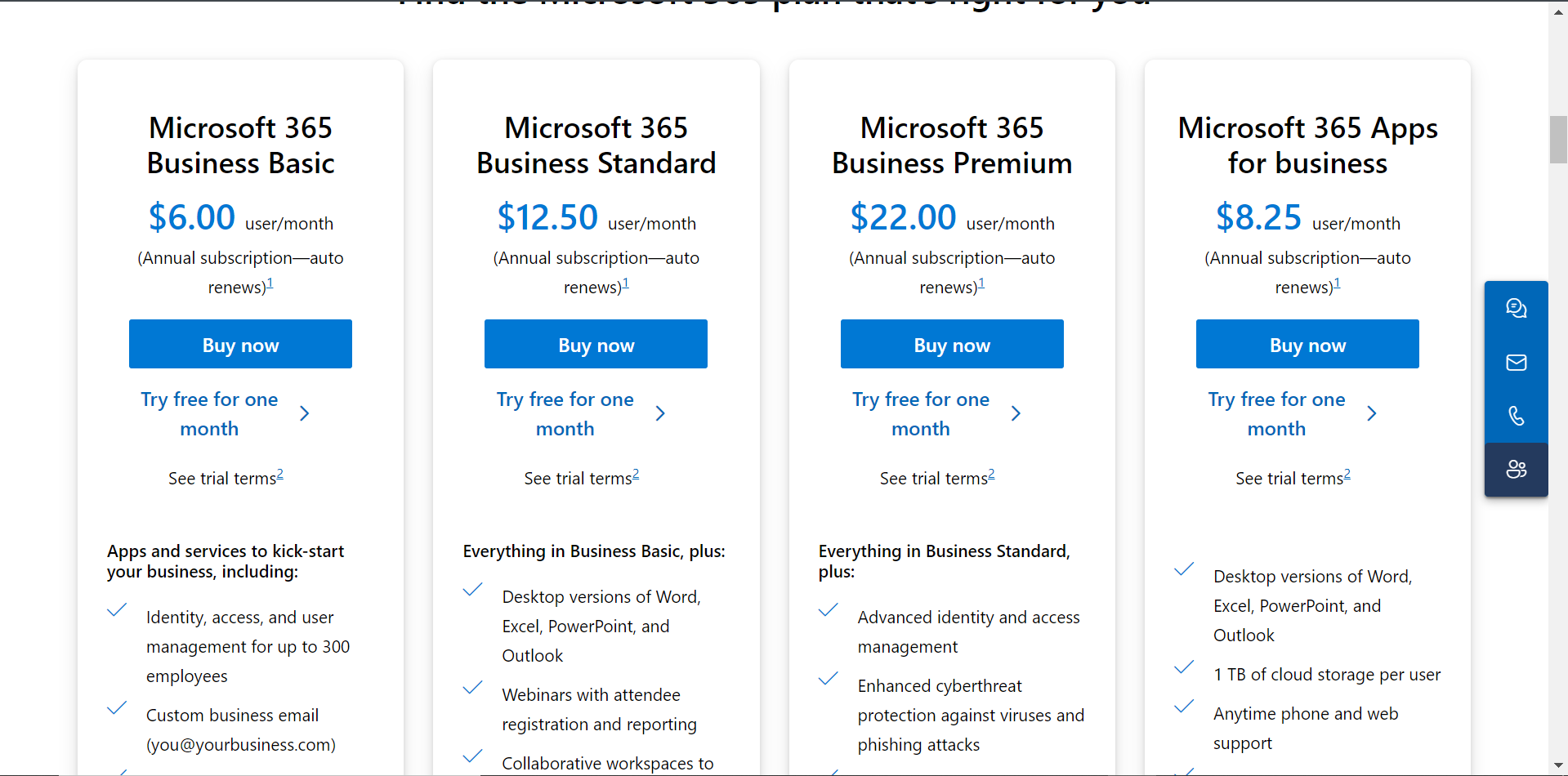Click the phone call icon
The height and width of the screenshot is (776, 1568).
1517,416
